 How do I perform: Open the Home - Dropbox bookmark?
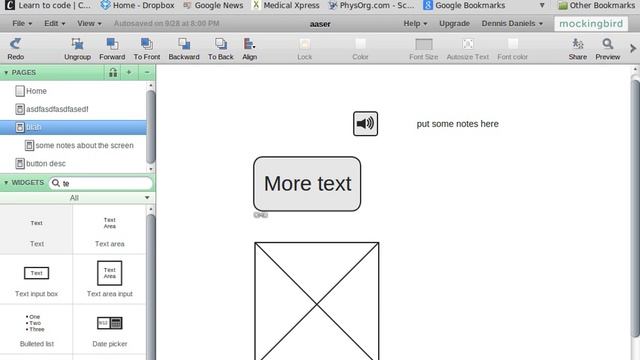point(138,5)
